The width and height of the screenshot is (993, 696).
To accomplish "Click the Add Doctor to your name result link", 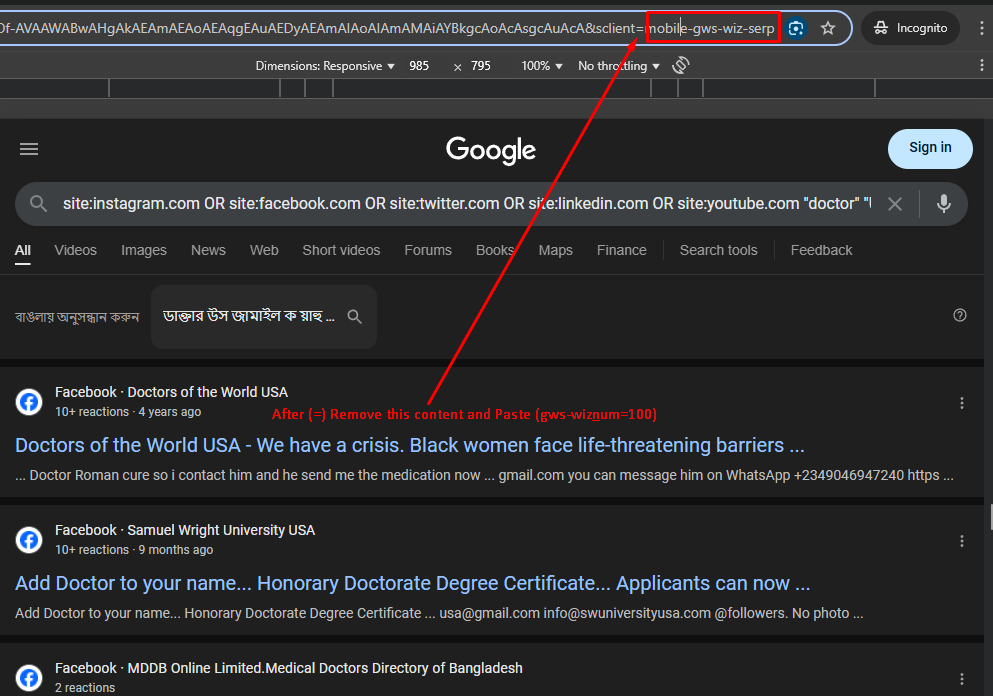I will (x=412, y=583).
